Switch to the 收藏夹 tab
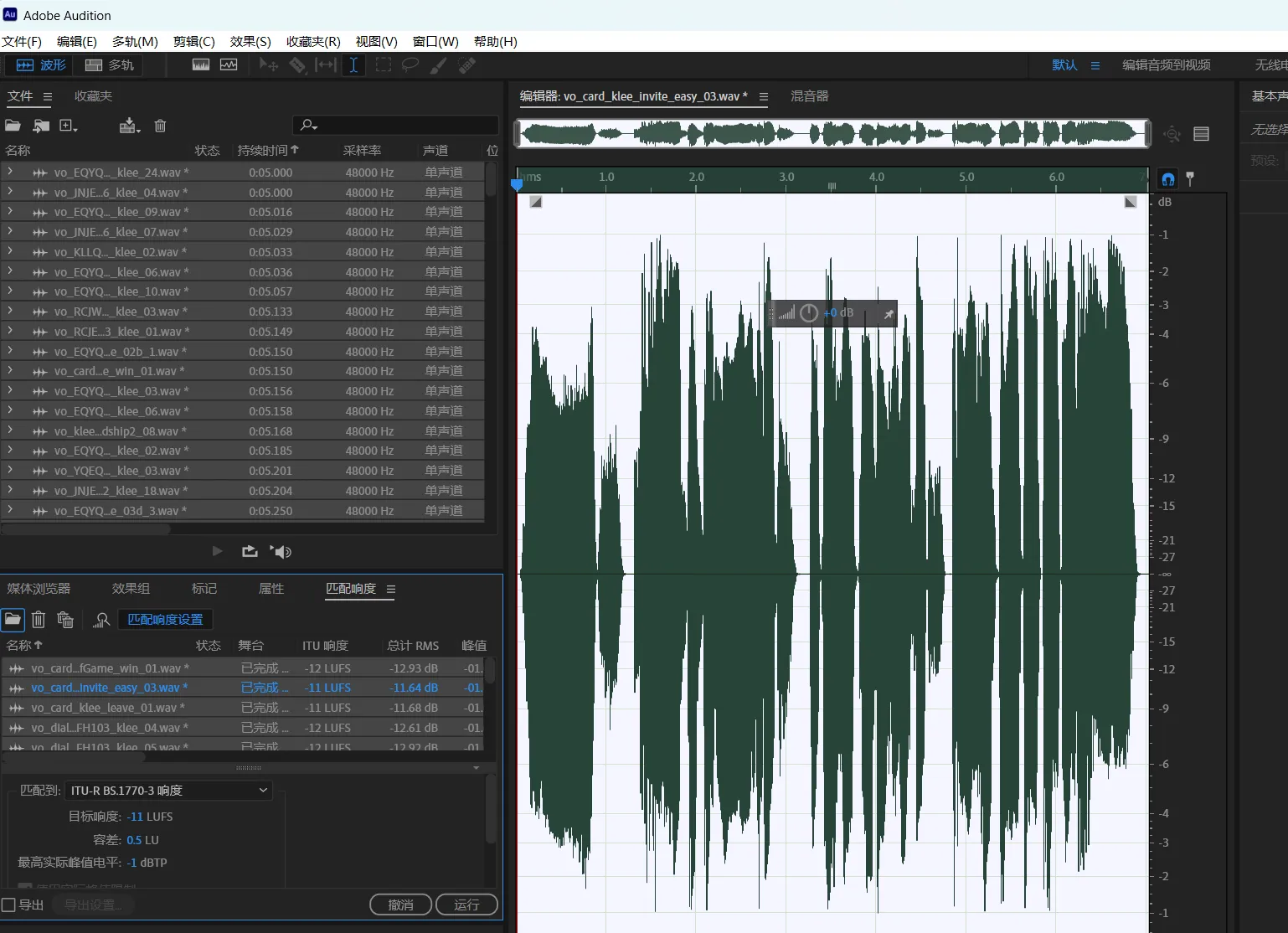 point(93,96)
